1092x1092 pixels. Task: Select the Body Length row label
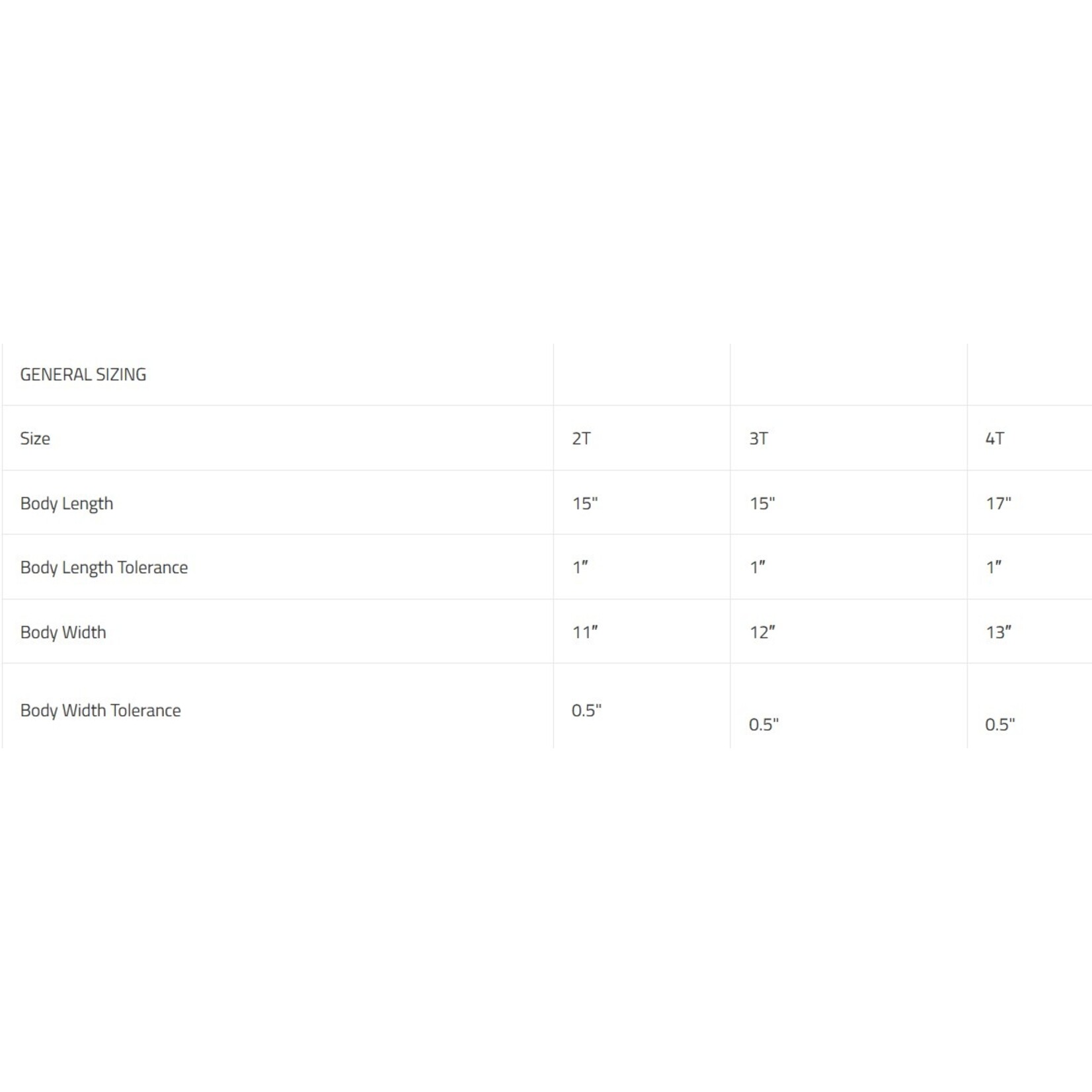click(x=67, y=504)
